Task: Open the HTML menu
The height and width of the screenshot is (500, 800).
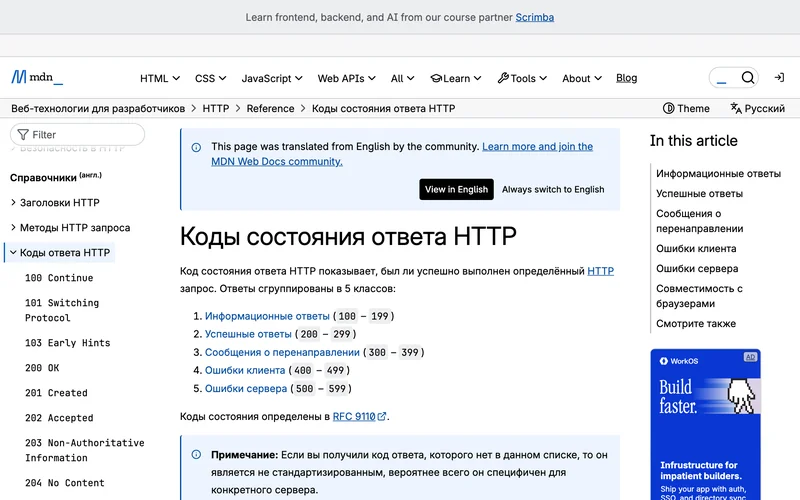Action: coord(160,78)
